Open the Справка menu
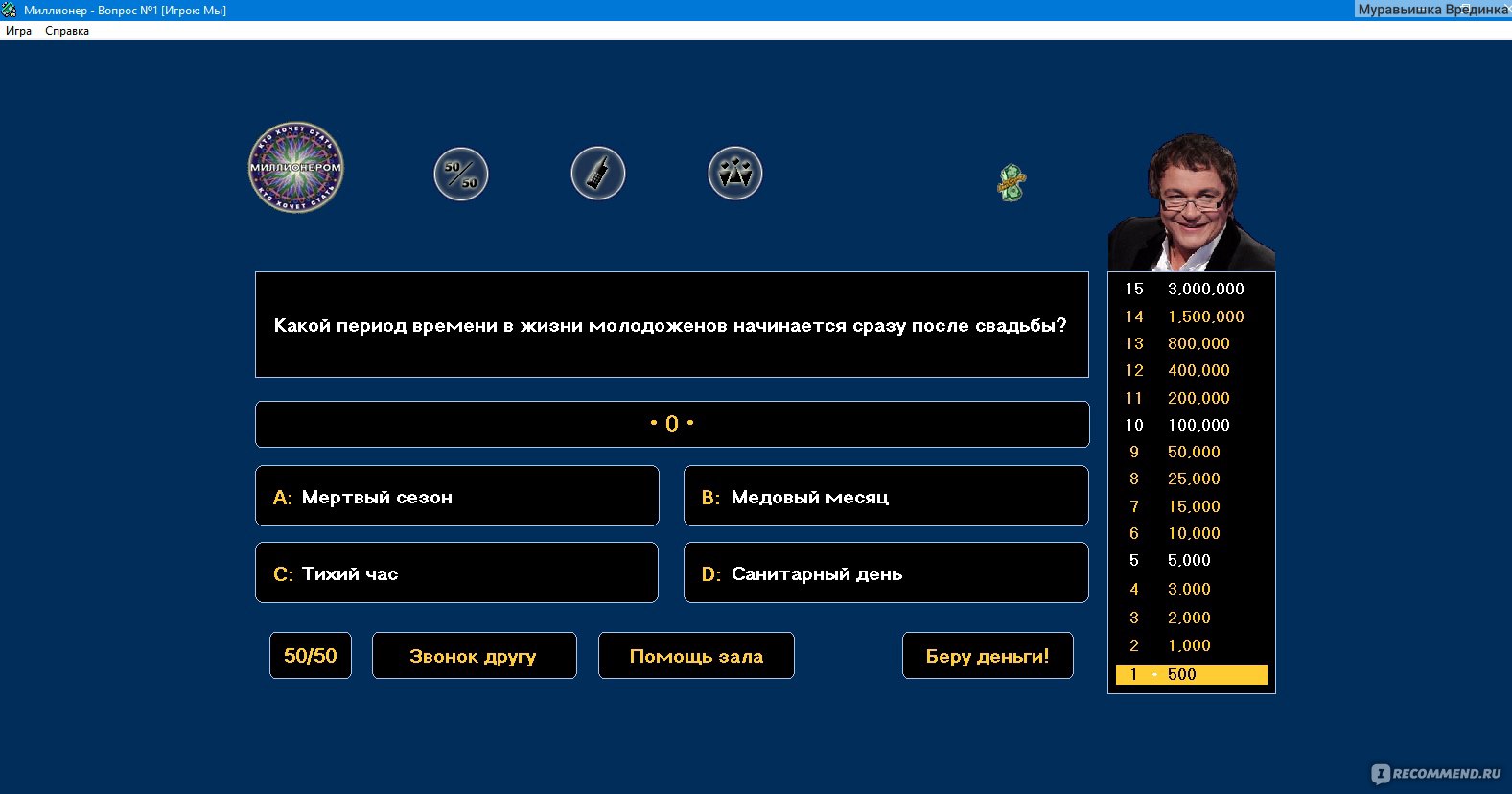Image resolution: width=1512 pixels, height=794 pixels. coord(67,31)
